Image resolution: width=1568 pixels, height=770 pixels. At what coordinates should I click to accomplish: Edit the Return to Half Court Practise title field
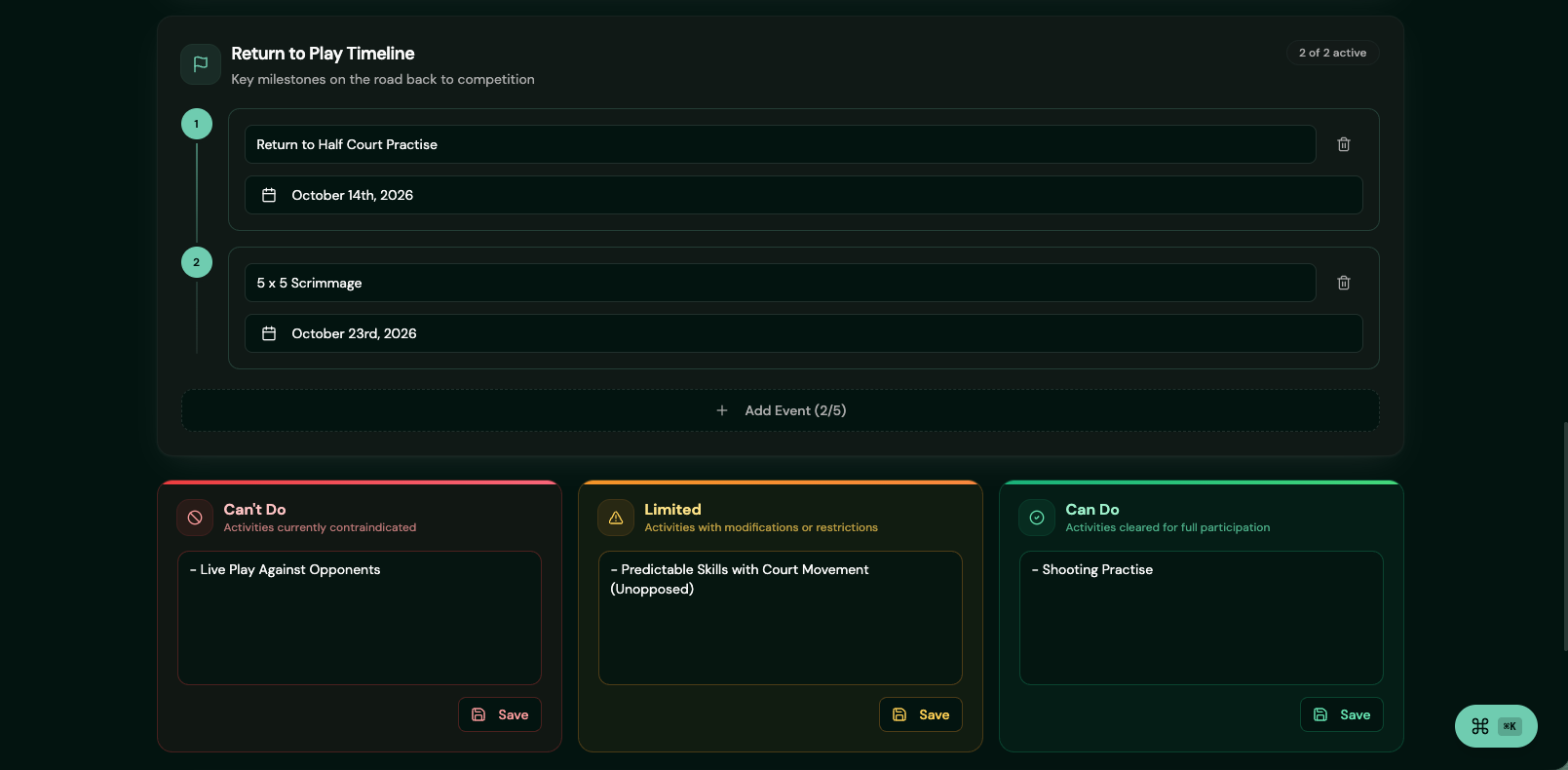pos(780,144)
